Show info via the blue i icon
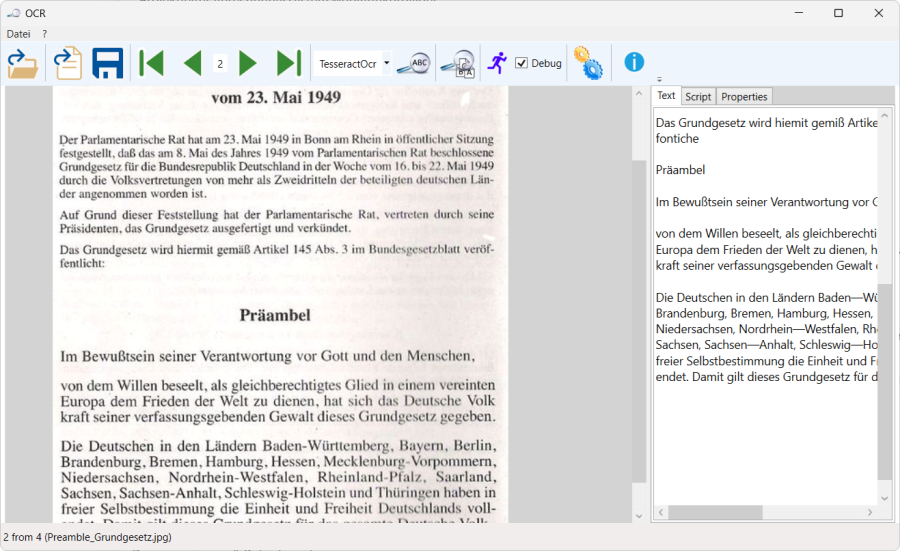 tap(634, 62)
